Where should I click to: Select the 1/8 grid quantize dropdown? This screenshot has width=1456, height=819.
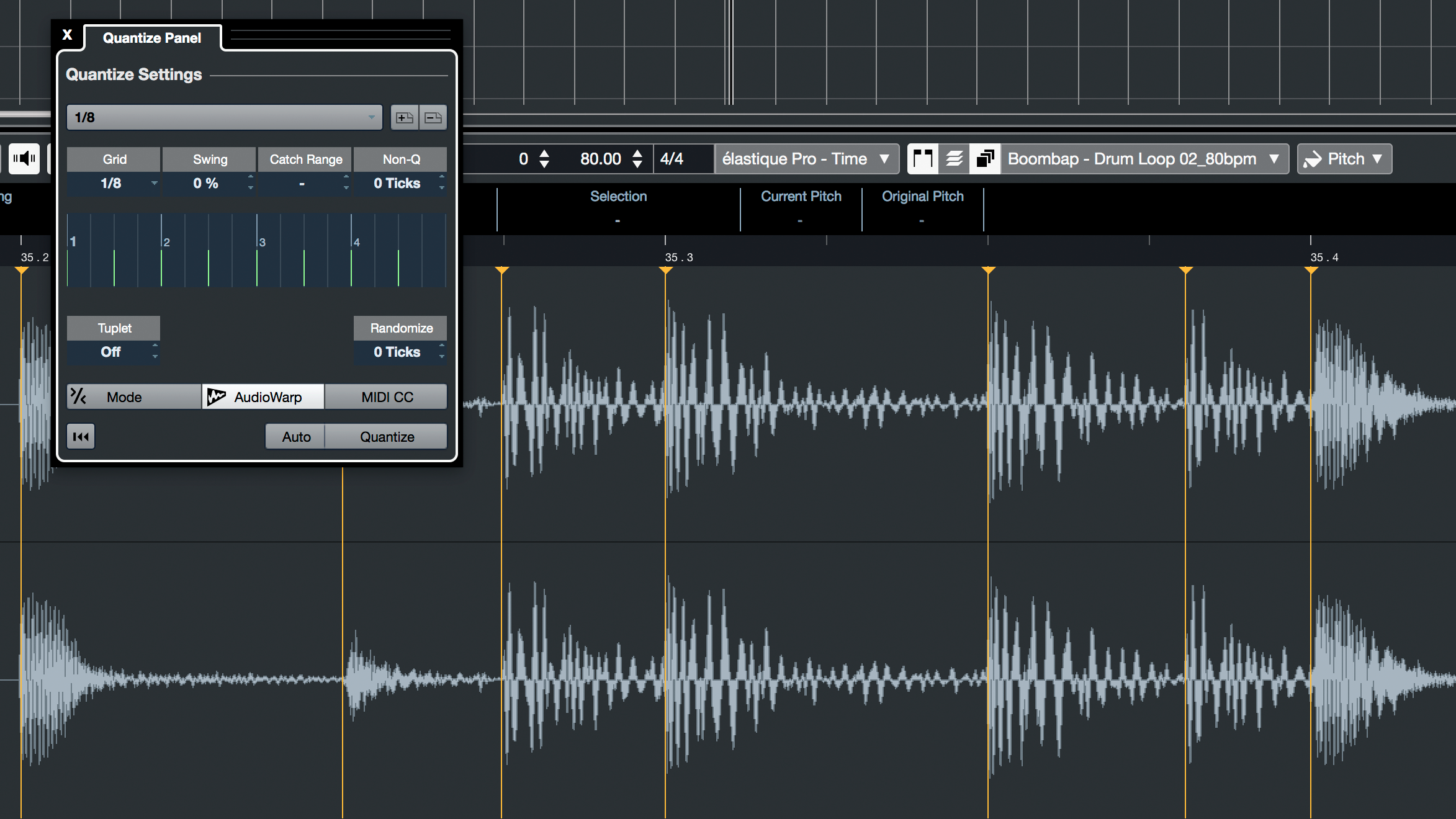[225, 117]
